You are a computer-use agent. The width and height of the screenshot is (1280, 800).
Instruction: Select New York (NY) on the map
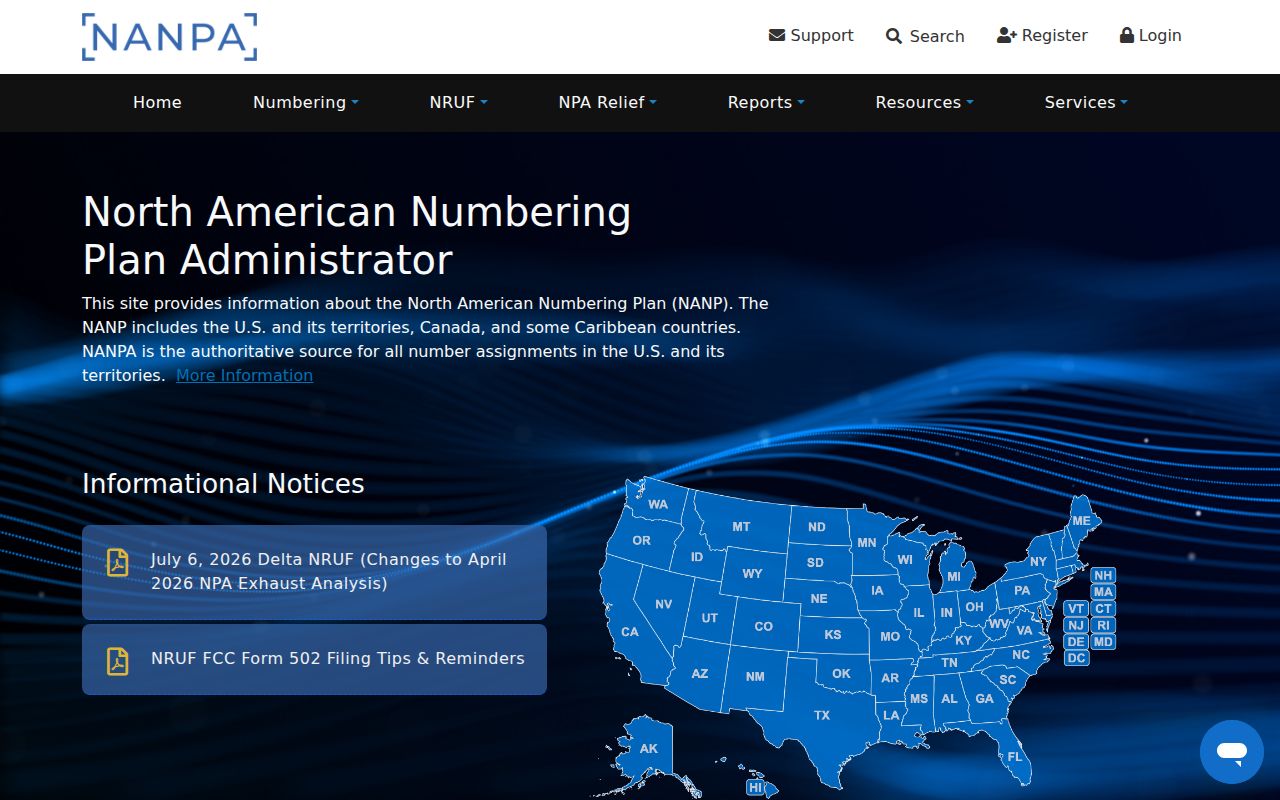[1038, 561]
